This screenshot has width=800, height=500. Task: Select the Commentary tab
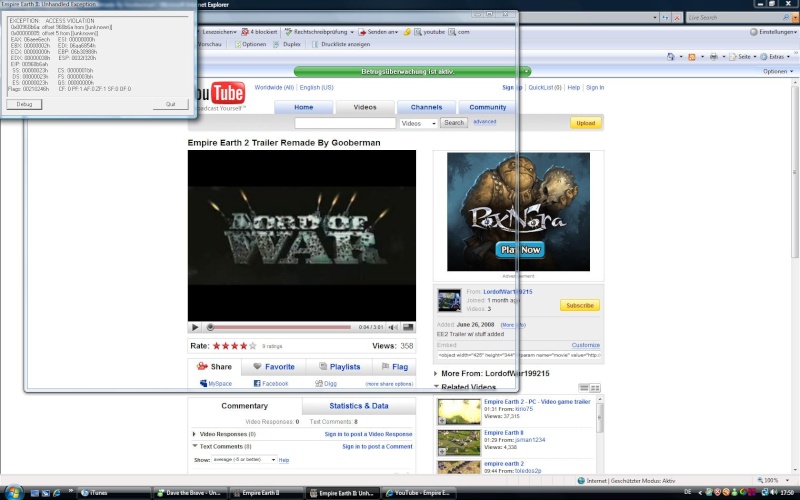[x=244, y=406]
